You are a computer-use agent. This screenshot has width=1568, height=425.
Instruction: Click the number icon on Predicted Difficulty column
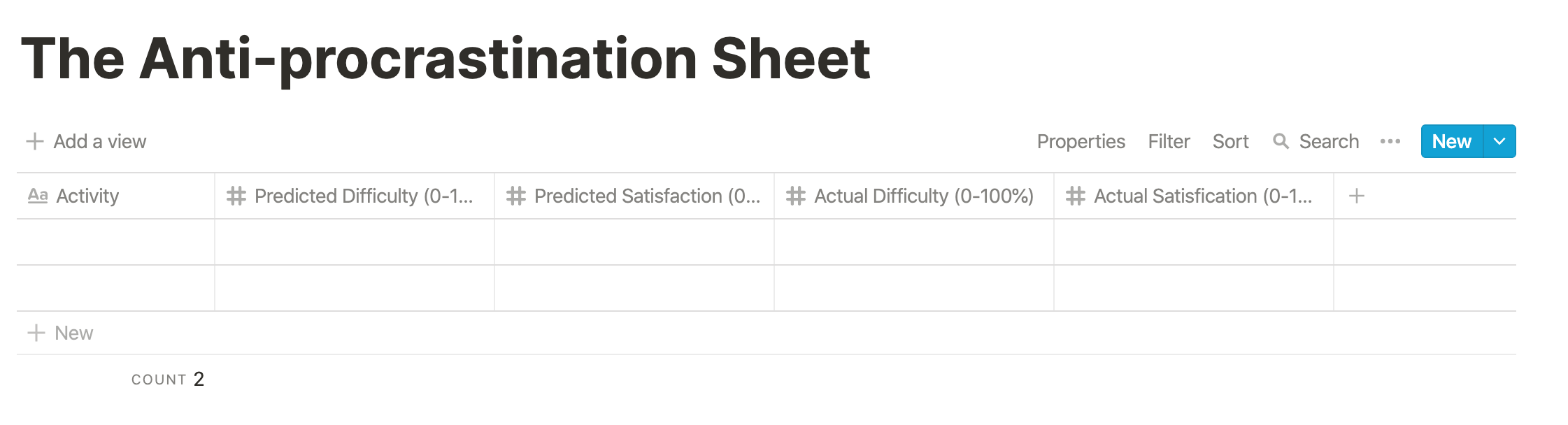[x=236, y=196]
